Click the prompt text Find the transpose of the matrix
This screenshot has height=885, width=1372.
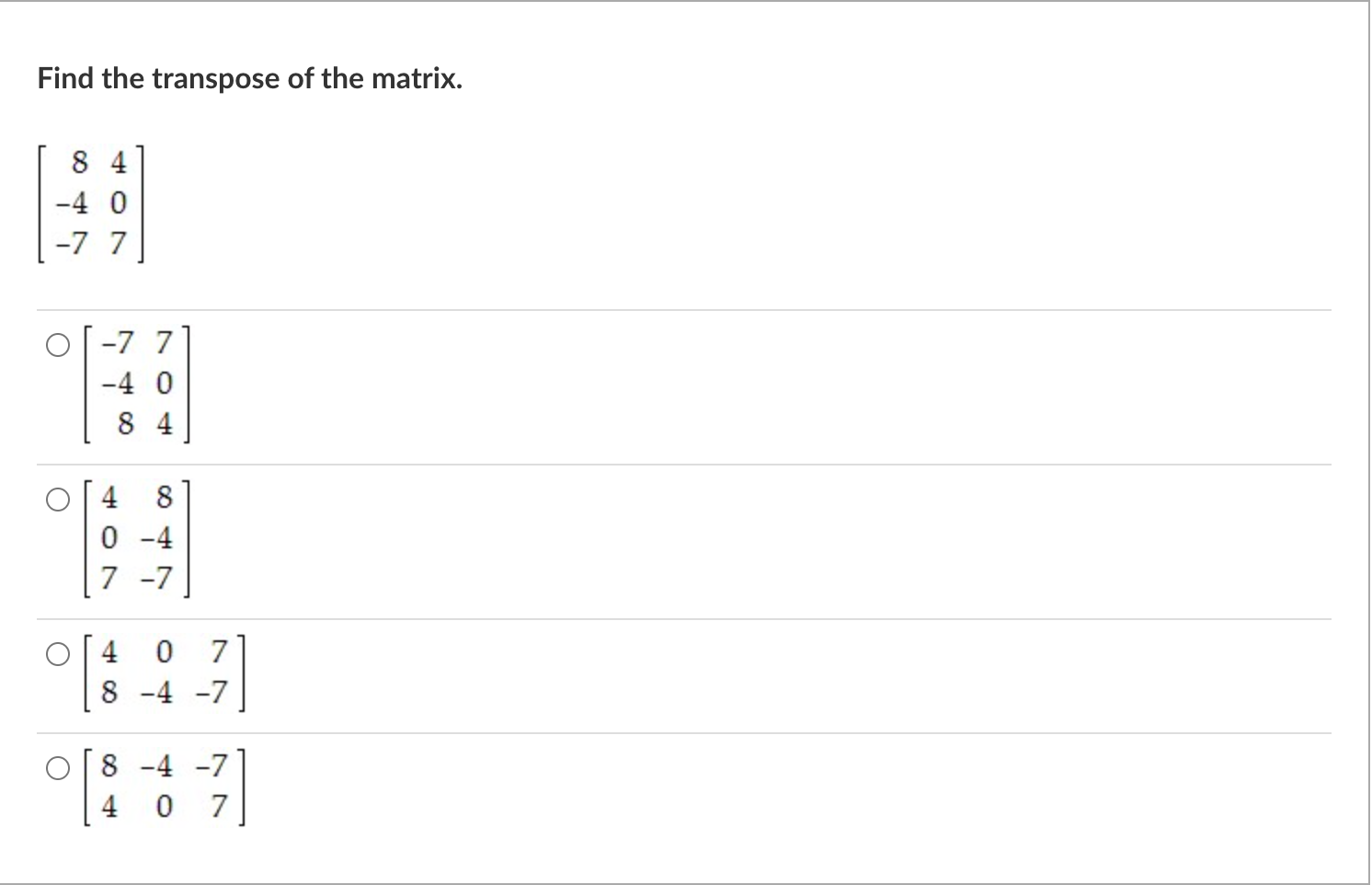[x=250, y=79]
